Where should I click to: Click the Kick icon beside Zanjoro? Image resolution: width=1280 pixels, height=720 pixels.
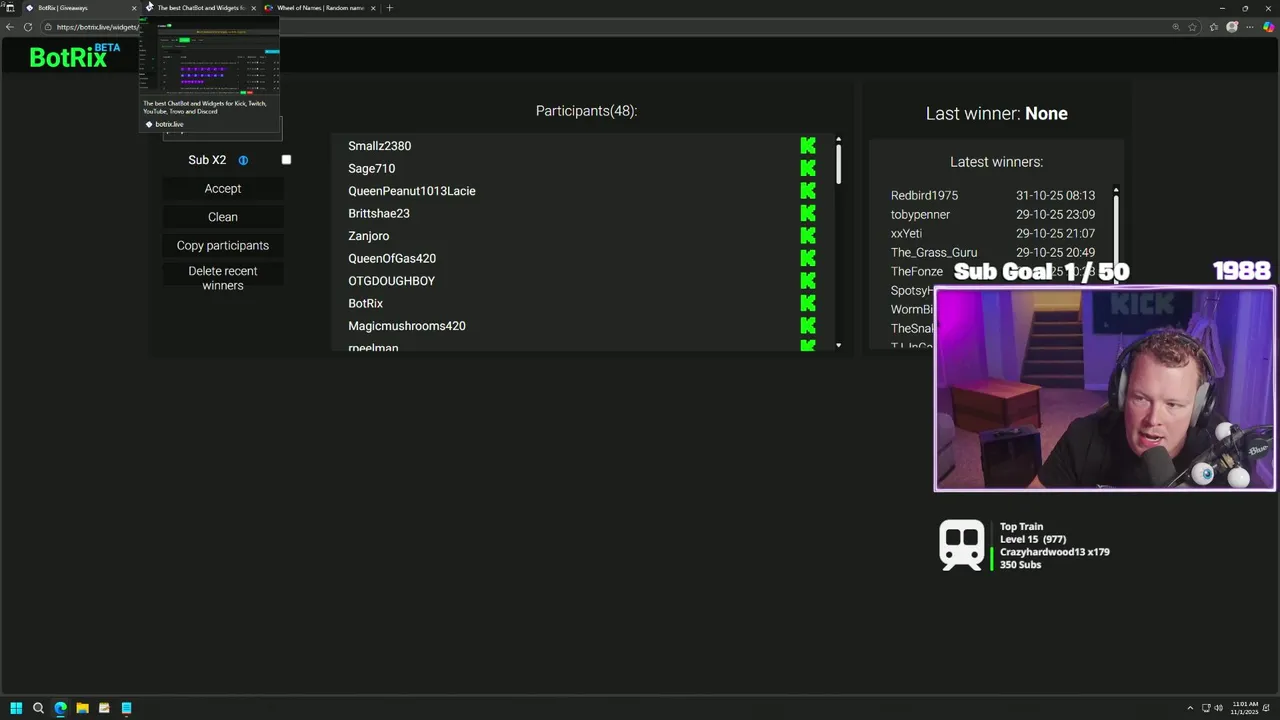808,236
